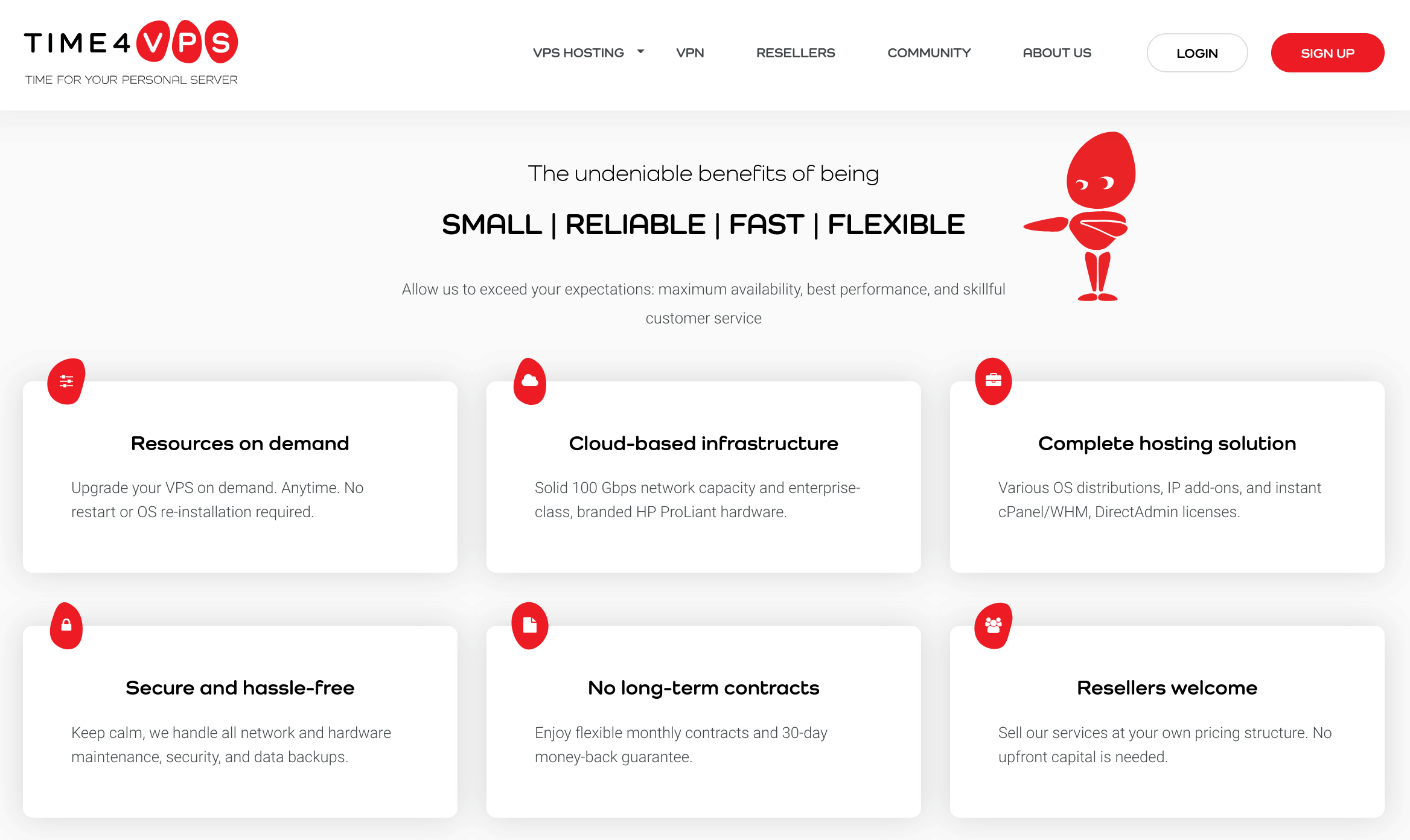This screenshot has height=840, width=1410.
Task: Select the COMMUNITY tab in navigation
Action: click(928, 52)
